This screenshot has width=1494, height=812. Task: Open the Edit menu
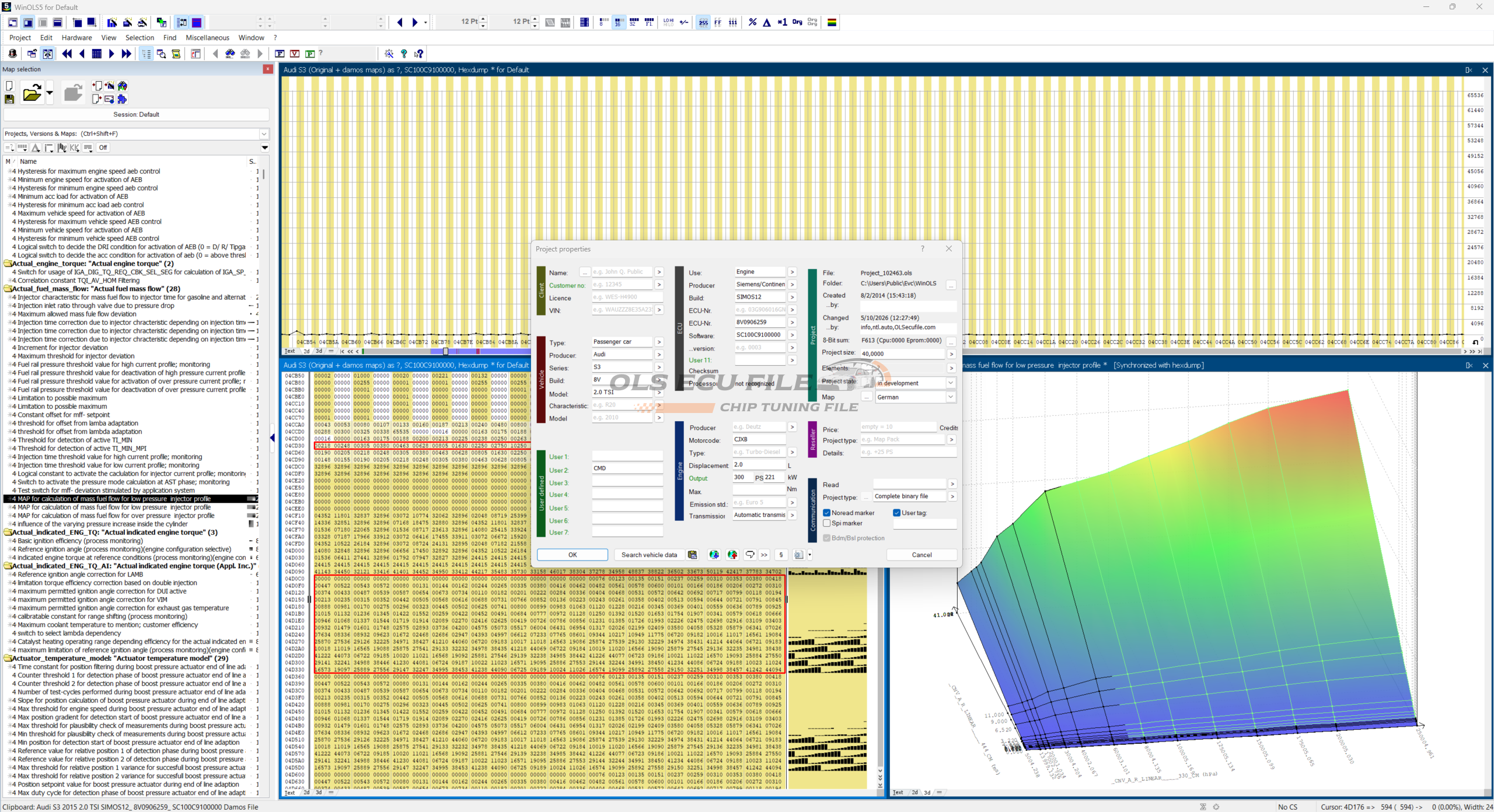click(x=46, y=38)
